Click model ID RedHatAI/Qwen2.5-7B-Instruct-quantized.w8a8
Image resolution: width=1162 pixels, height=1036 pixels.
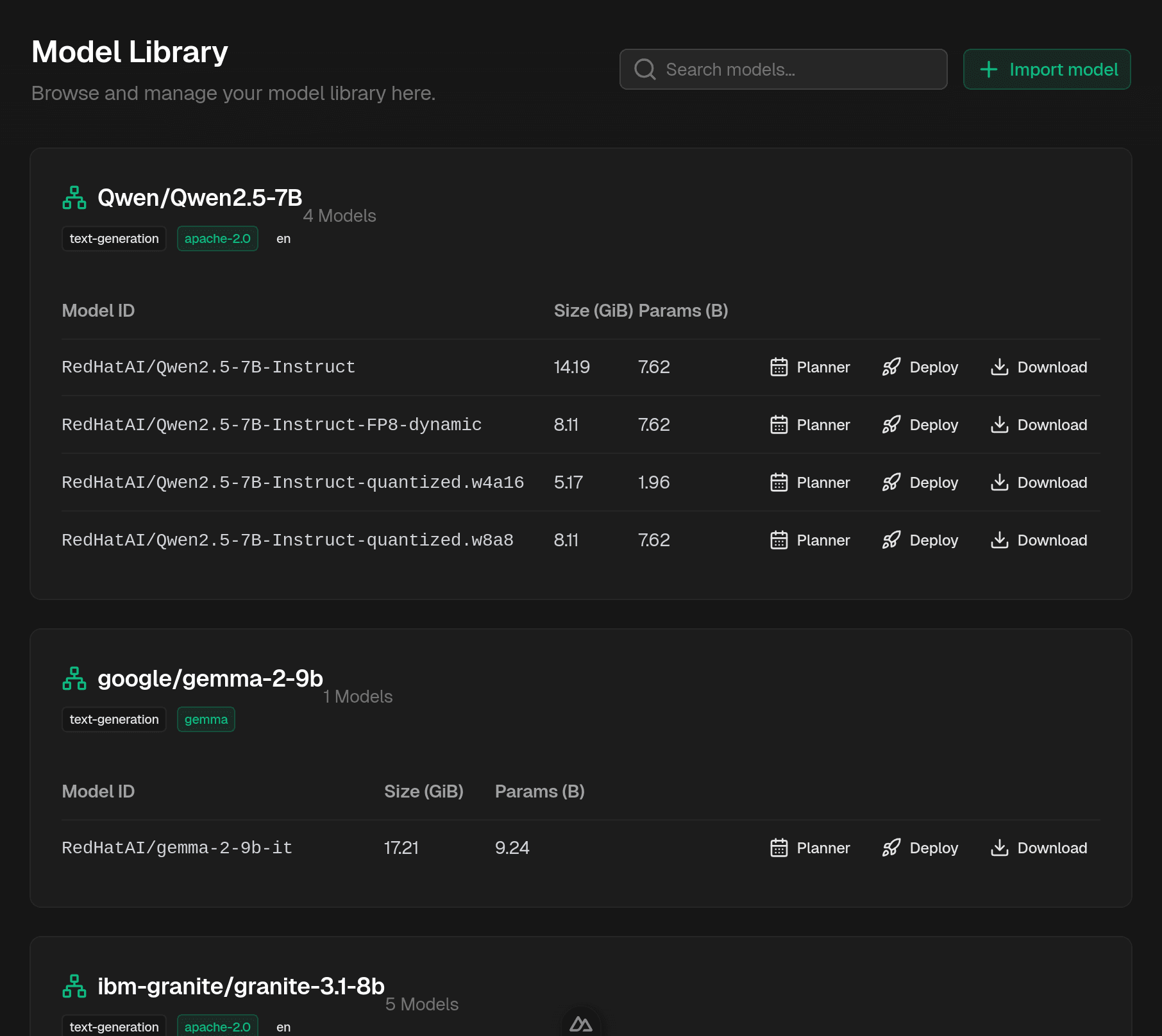pos(288,540)
